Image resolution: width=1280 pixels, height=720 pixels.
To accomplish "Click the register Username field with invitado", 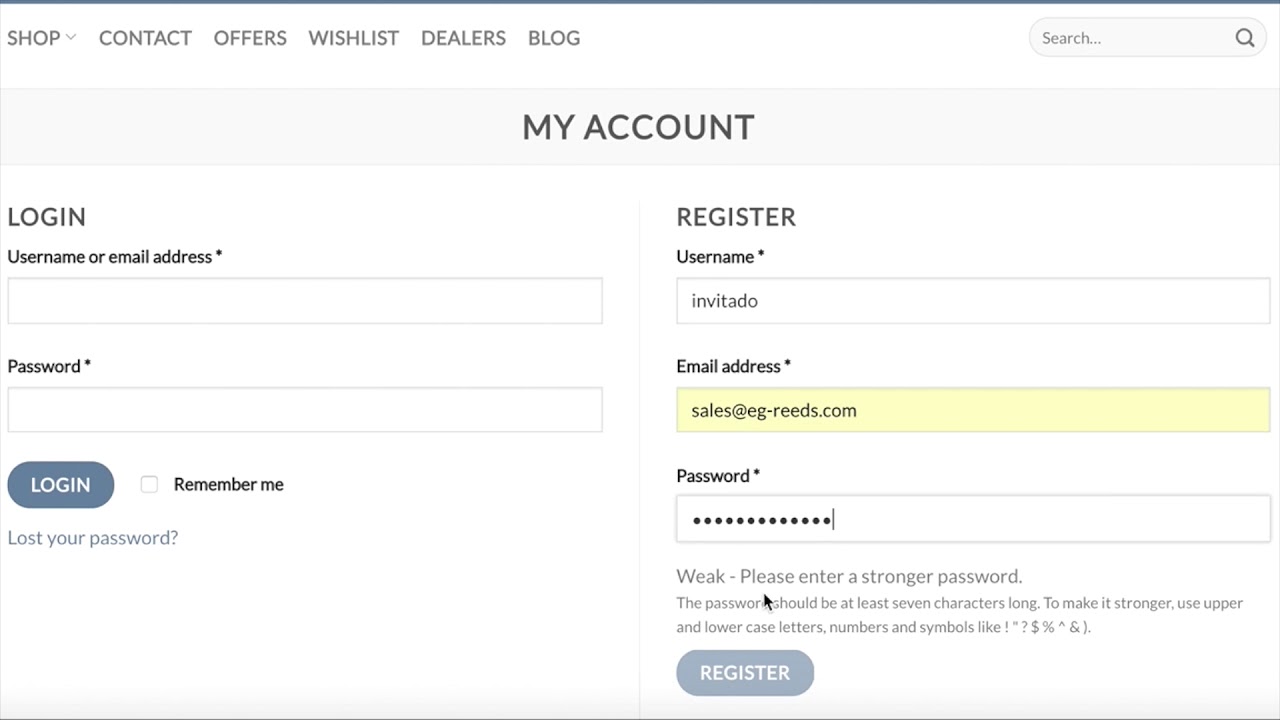I will (972, 301).
